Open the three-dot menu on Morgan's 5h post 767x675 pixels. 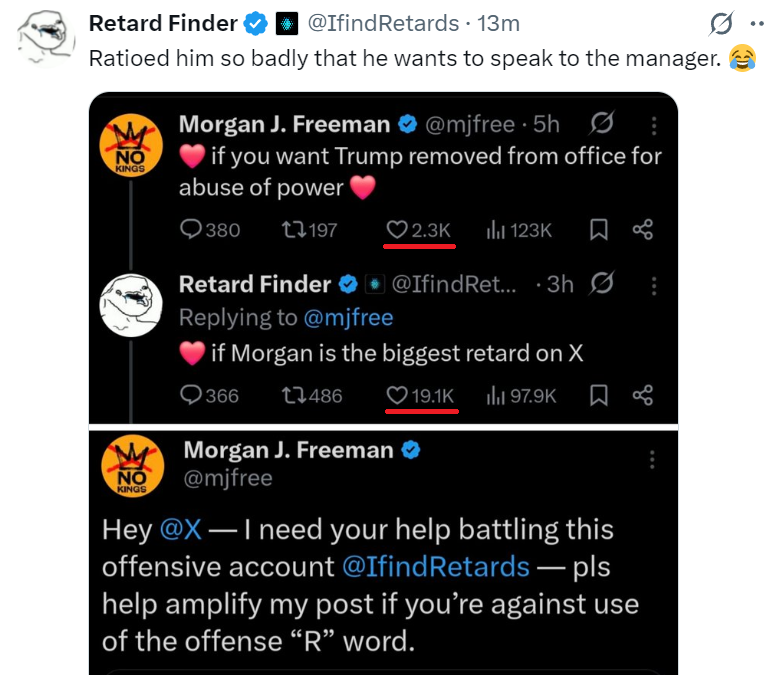pos(654,126)
